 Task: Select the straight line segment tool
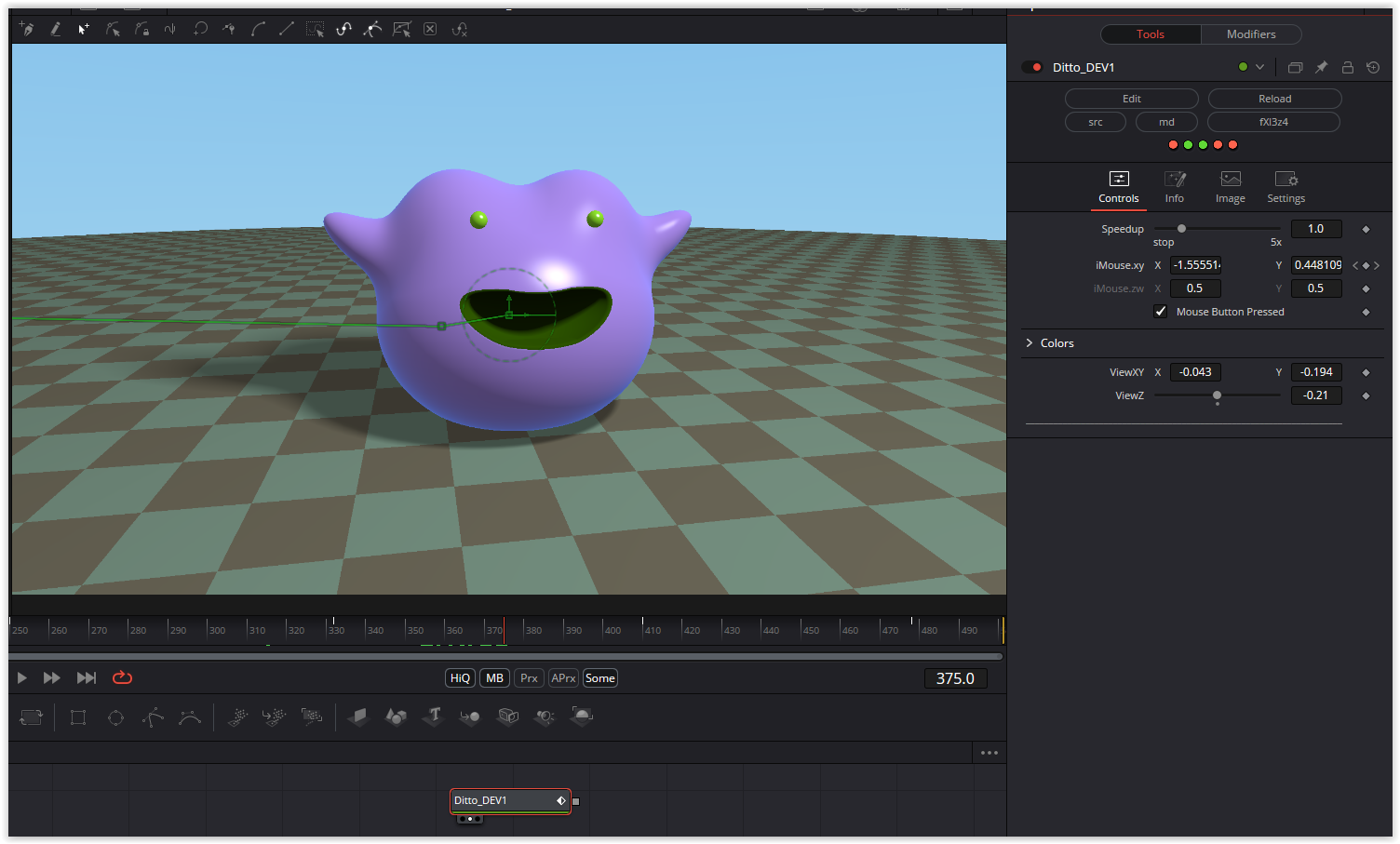coord(287,30)
